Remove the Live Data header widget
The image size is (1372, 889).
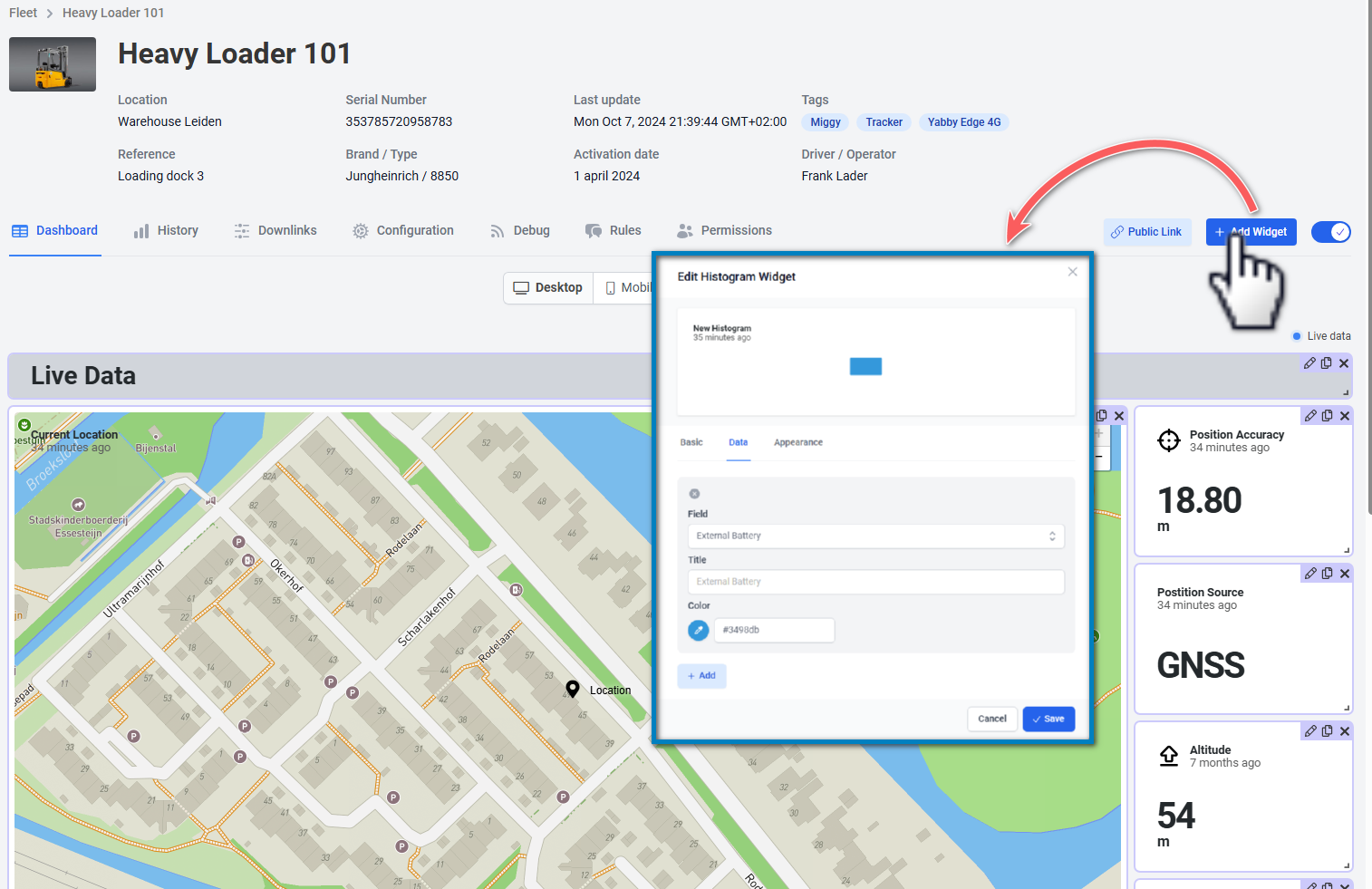pos(1344,363)
